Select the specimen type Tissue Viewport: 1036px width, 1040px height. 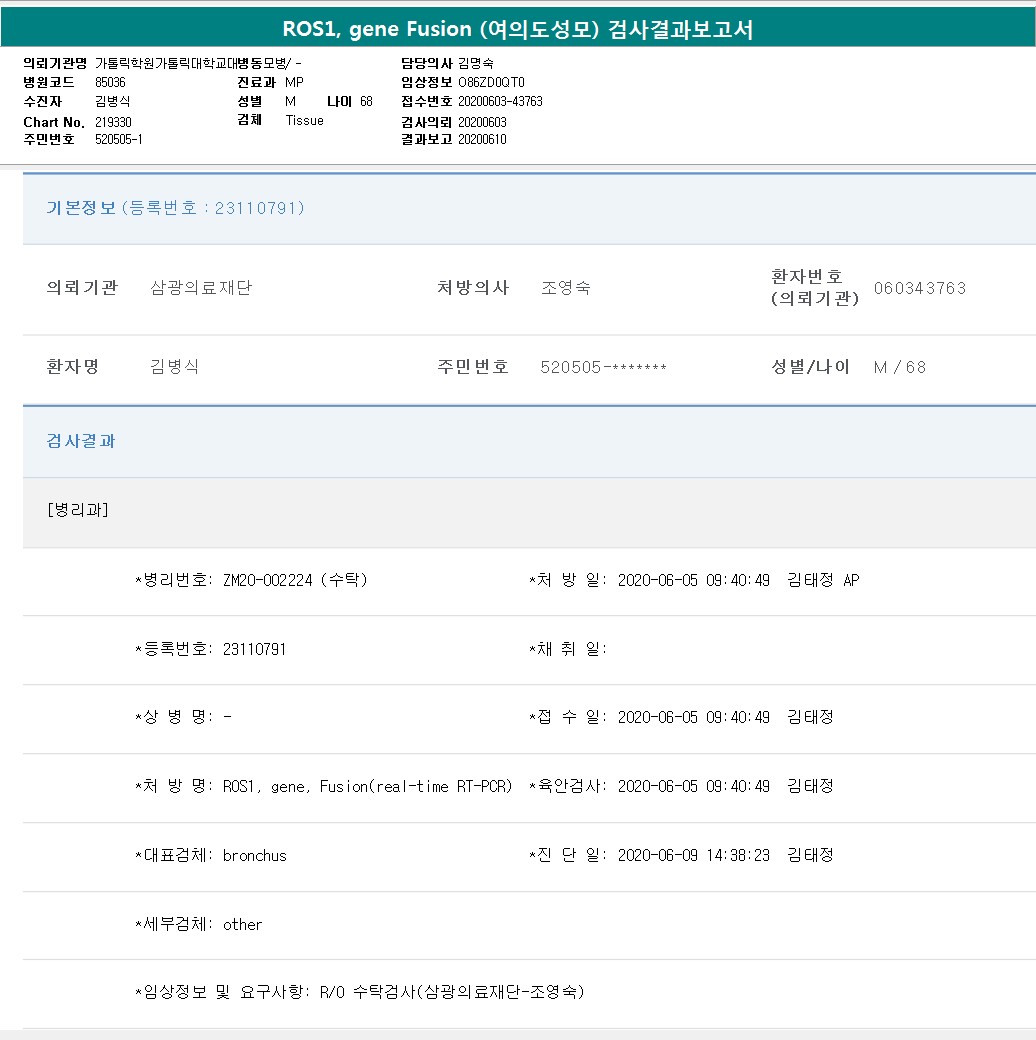[304, 120]
